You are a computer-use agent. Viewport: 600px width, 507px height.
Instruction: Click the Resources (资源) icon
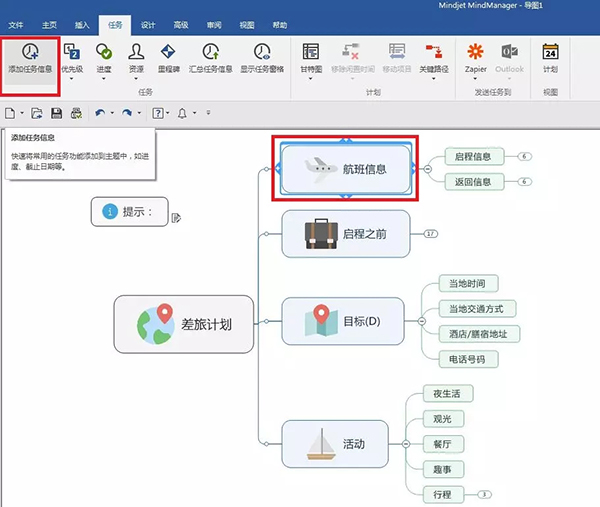(x=136, y=51)
